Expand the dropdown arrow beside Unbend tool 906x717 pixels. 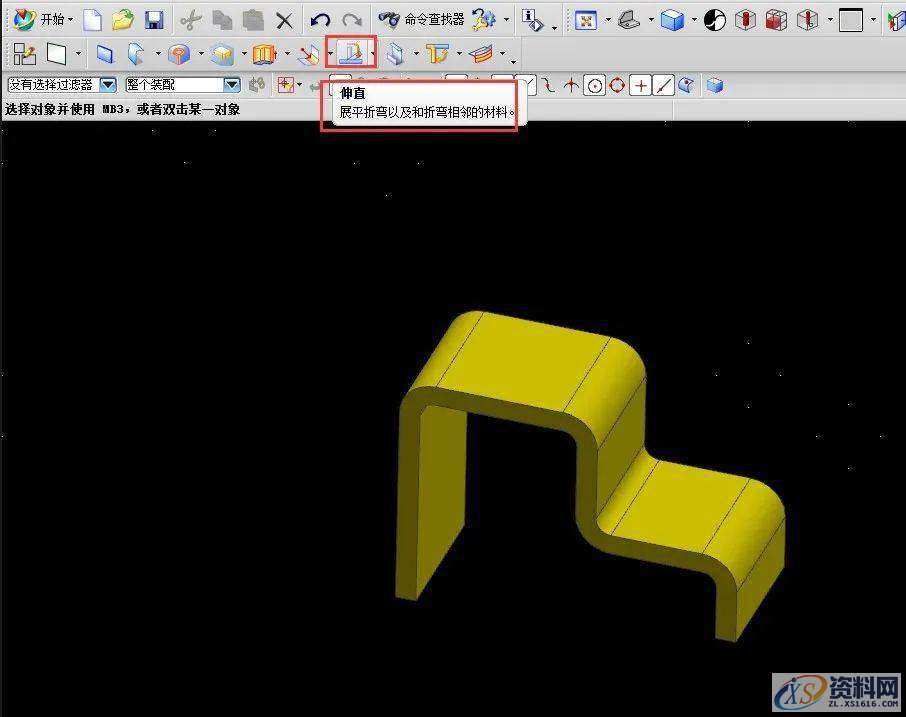373,55
